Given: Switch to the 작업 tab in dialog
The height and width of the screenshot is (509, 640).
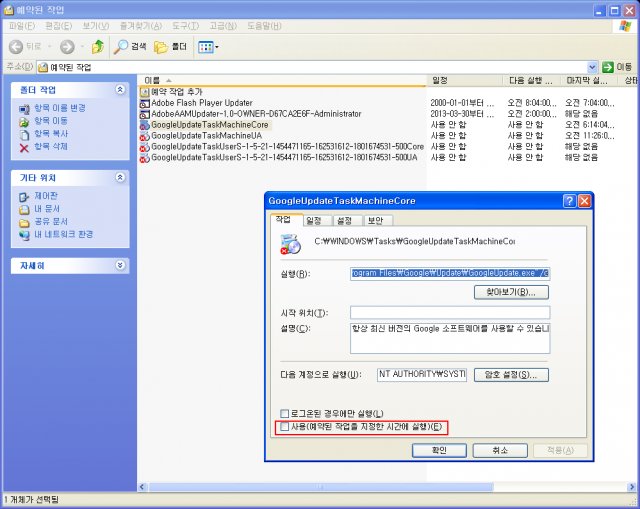Looking at the screenshot, I should pos(286,220).
